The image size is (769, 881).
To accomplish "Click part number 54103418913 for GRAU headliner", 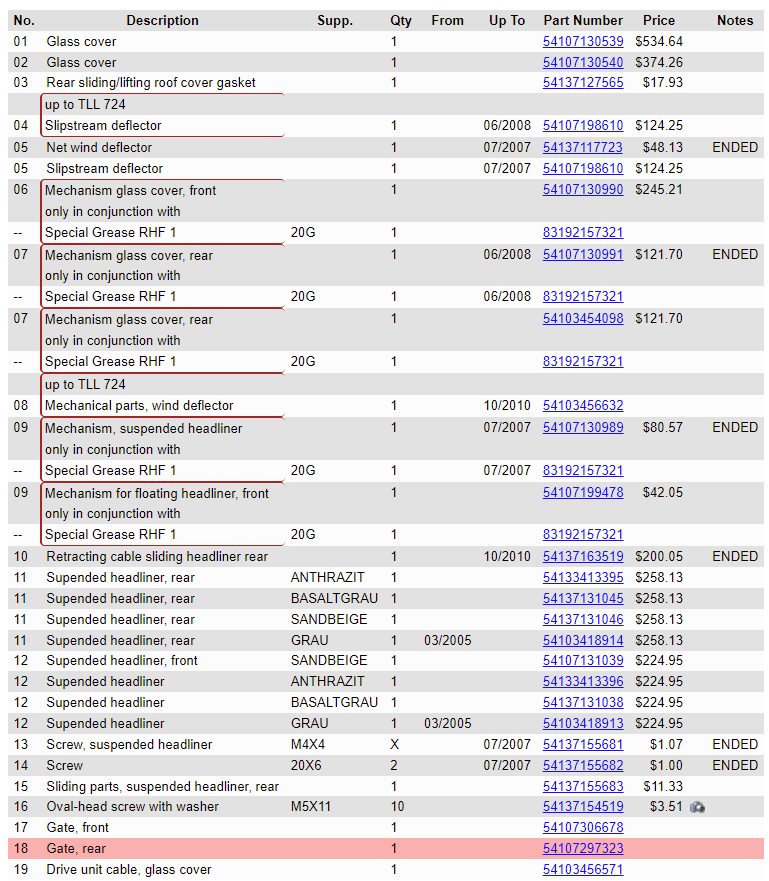I will click(x=583, y=724).
